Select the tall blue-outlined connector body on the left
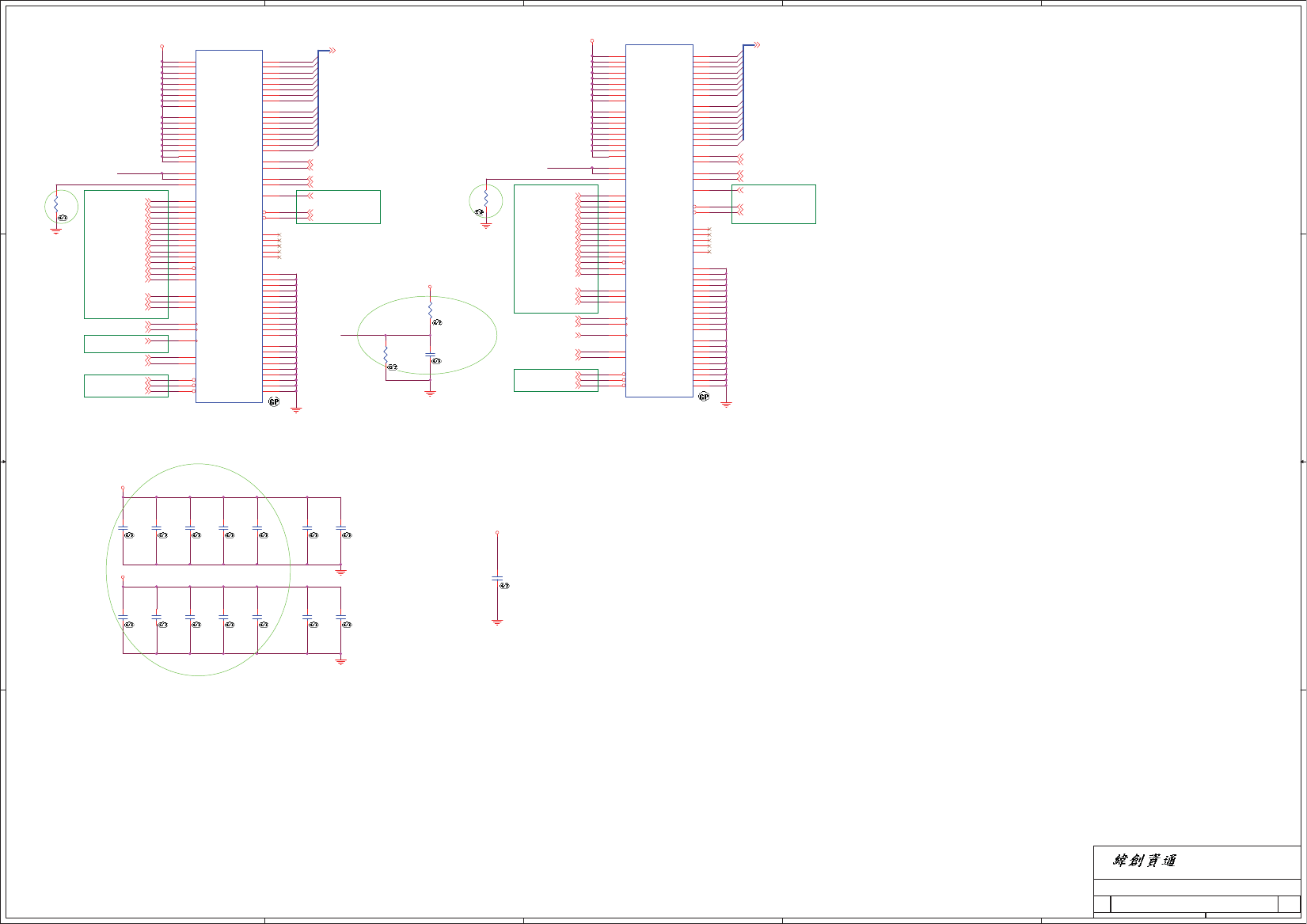 pos(229,226)
